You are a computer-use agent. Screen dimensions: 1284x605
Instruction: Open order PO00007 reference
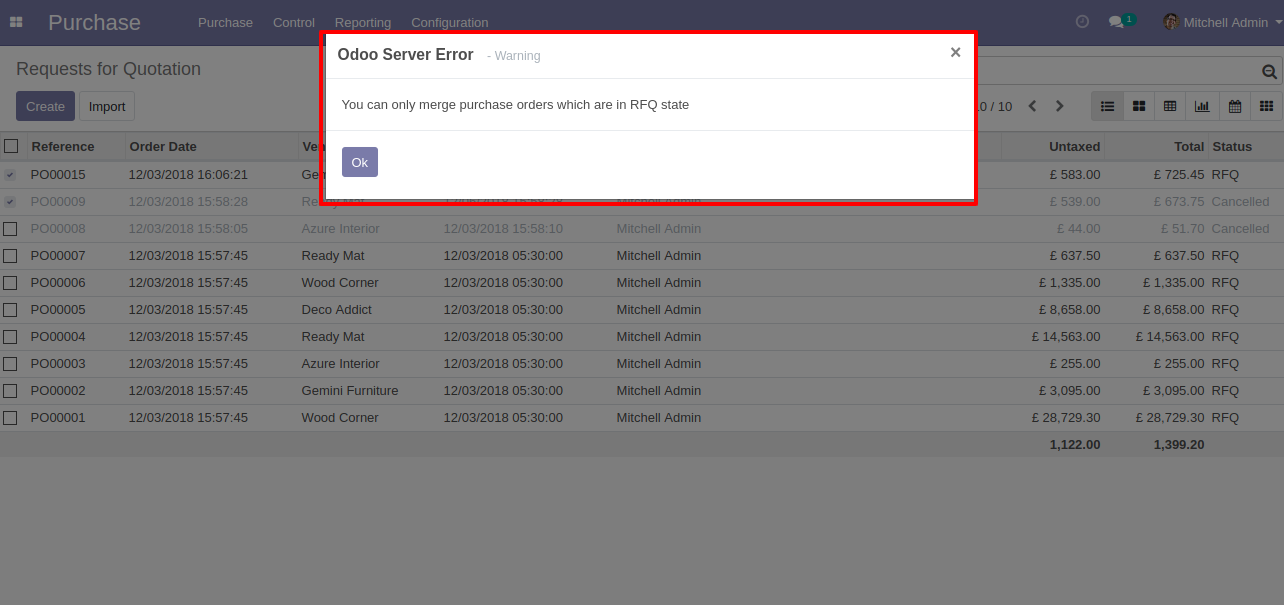click(58, 255)
